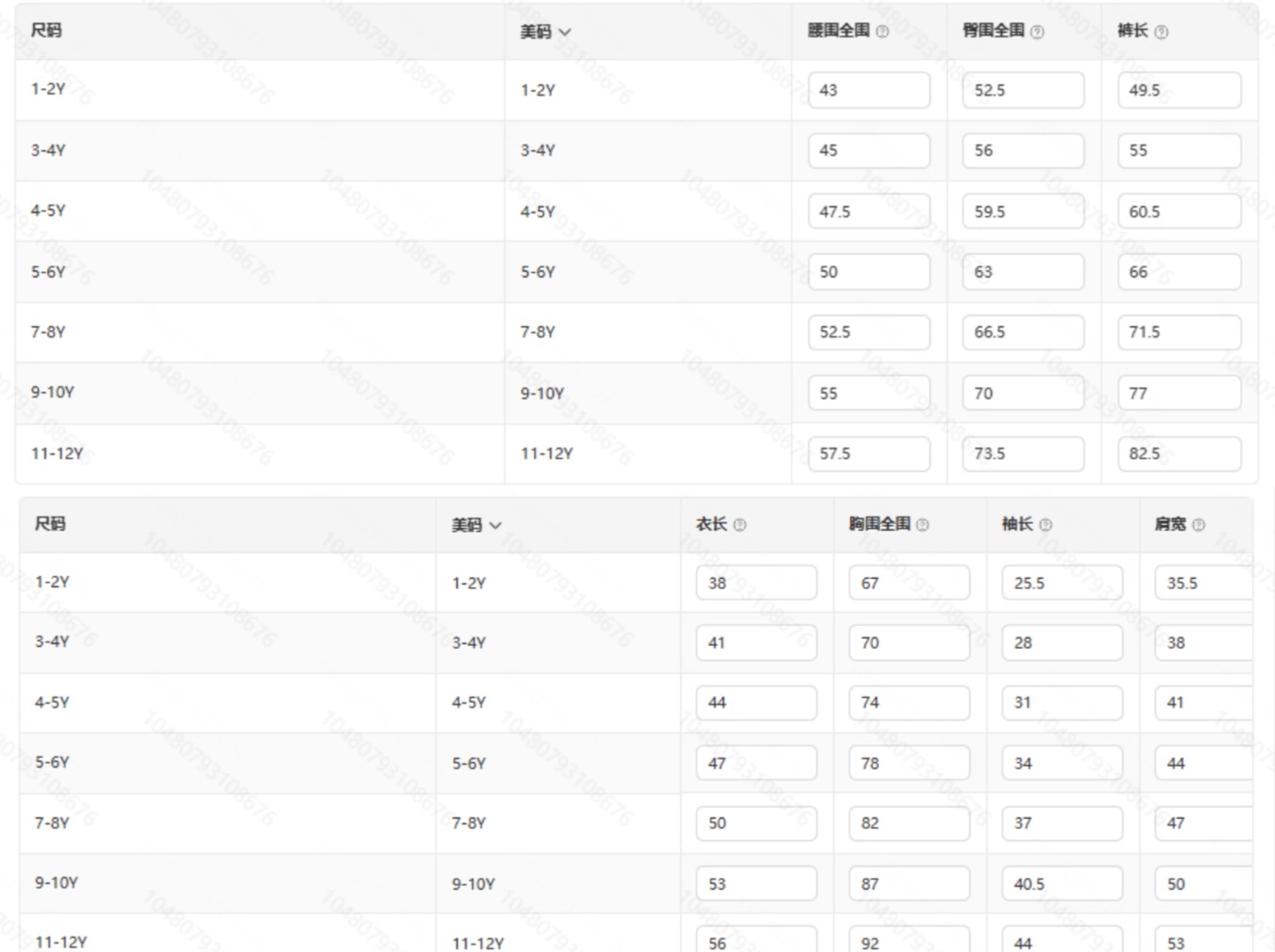Select the 胸围全围 field for size 3-4Y
Image resolution: width=1275 pixels, height=952 pixels.
click(909, 643)
